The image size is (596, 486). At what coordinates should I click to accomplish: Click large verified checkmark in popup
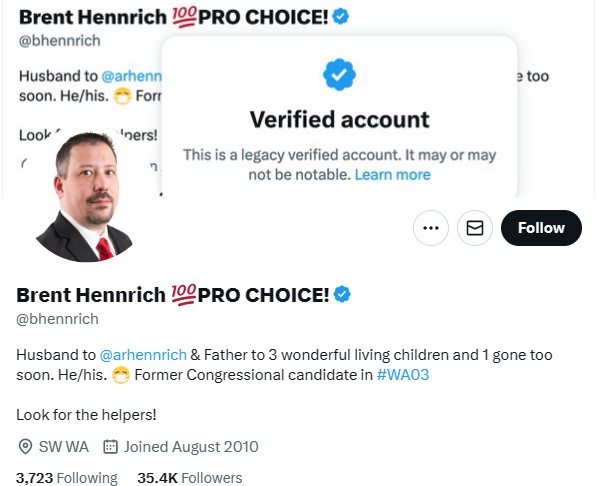pyautogui.click(x=339, y=74)
